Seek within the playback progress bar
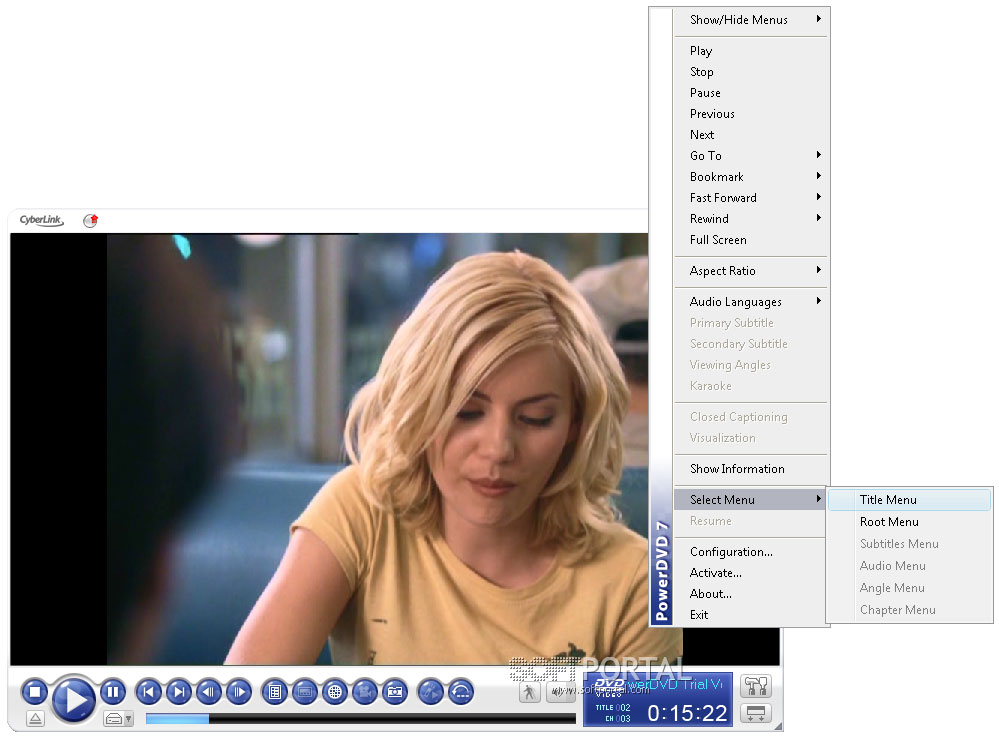Viewport: 999px width, 745px height. (x=361, y=719)
